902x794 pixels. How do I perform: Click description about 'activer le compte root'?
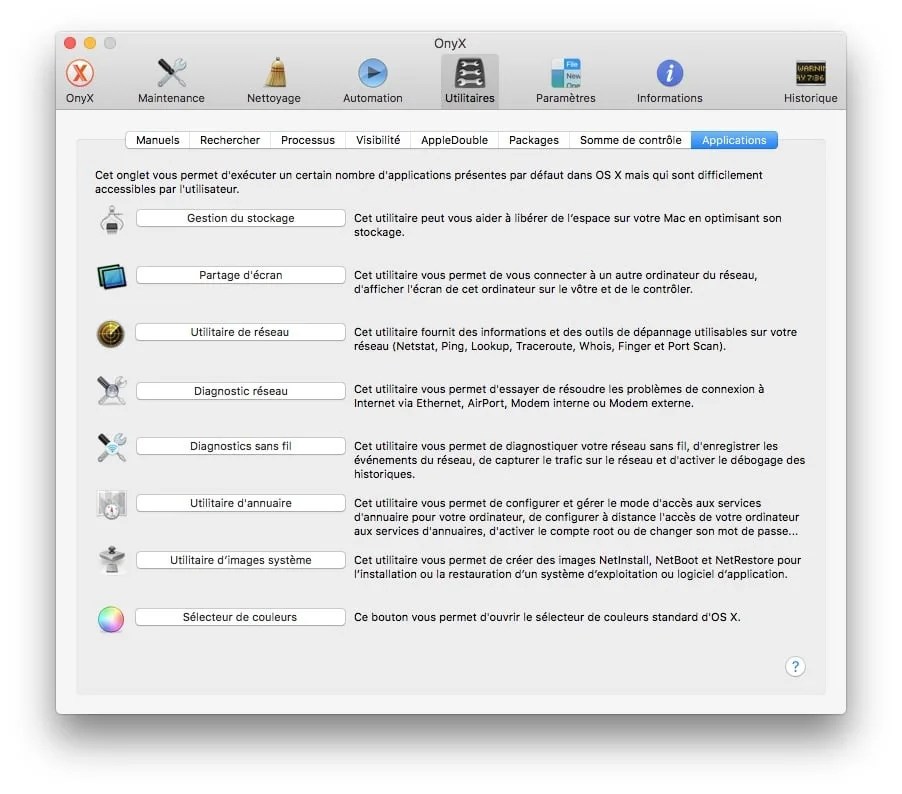tap(576, 517)
